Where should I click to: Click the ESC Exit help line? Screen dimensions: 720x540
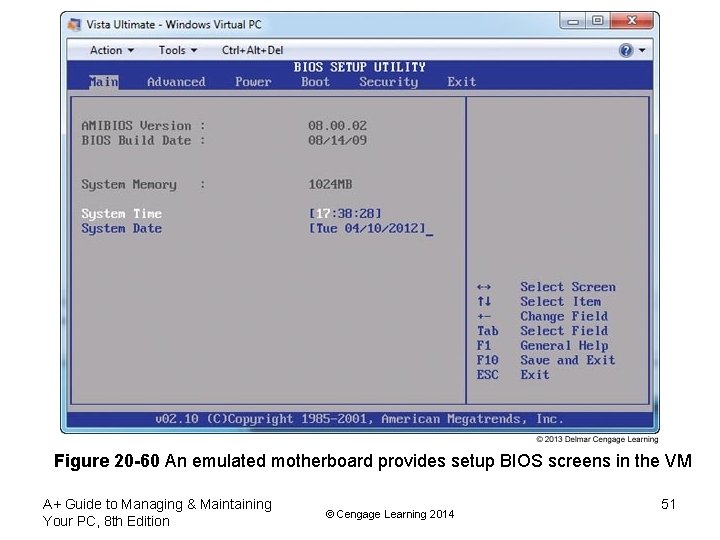tap(513, 375)
